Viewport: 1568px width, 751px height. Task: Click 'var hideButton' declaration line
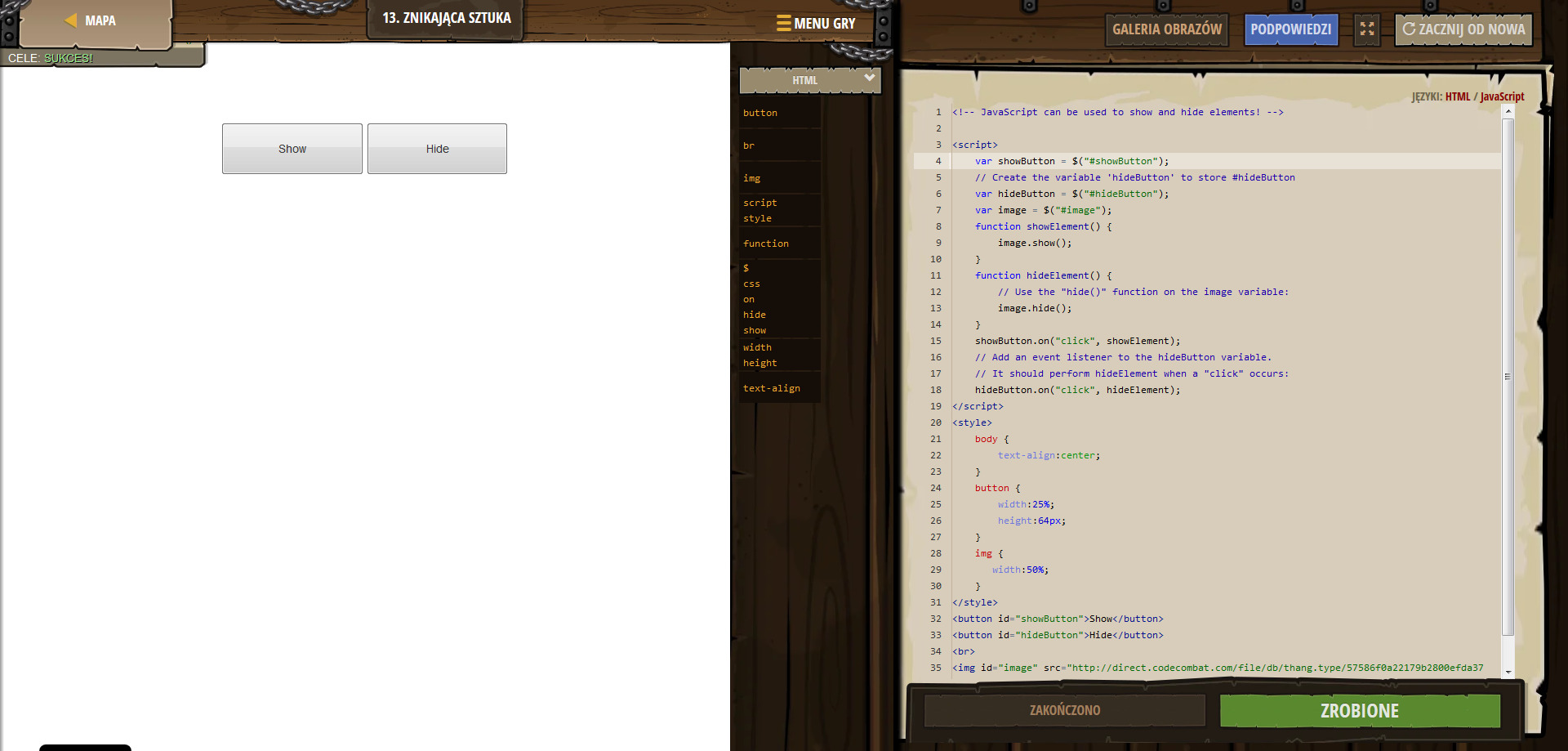pos(1071,194)
